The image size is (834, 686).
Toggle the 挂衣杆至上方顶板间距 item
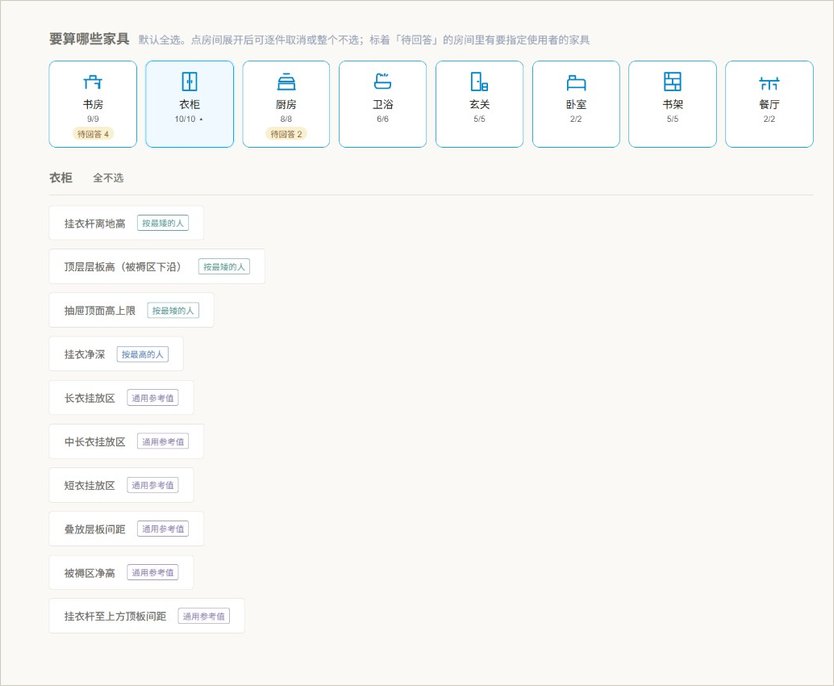click(147, 616)
